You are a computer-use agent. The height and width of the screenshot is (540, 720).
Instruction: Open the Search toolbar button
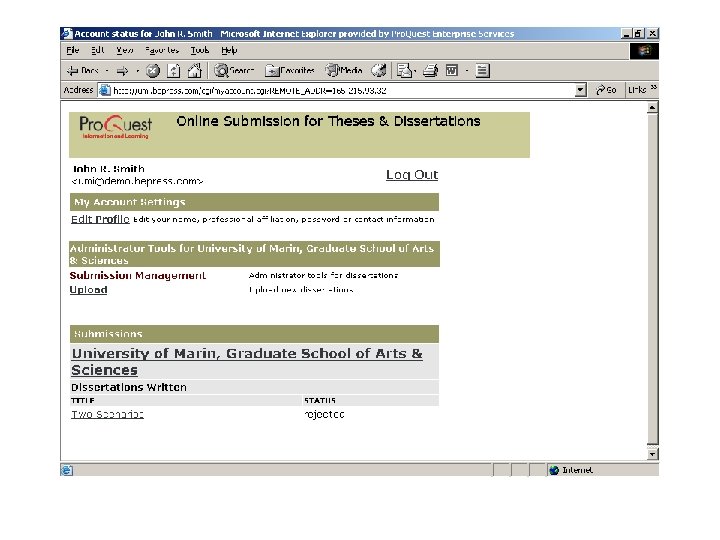click(x=234, y=70)
